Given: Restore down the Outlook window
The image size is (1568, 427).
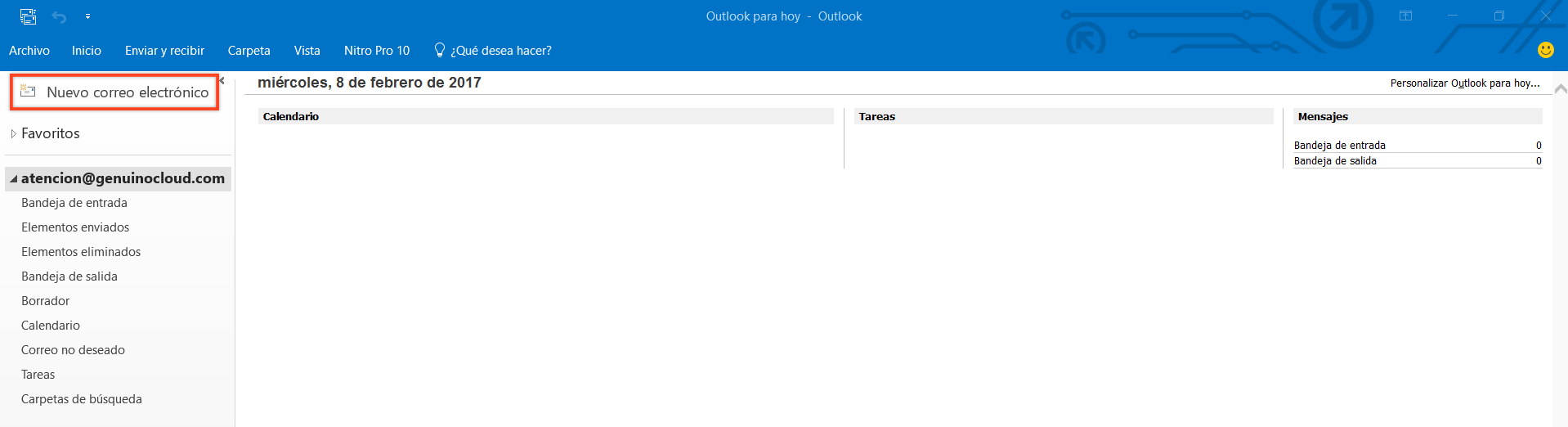Looking at the screenshot, I should (x=1499, y=16).
